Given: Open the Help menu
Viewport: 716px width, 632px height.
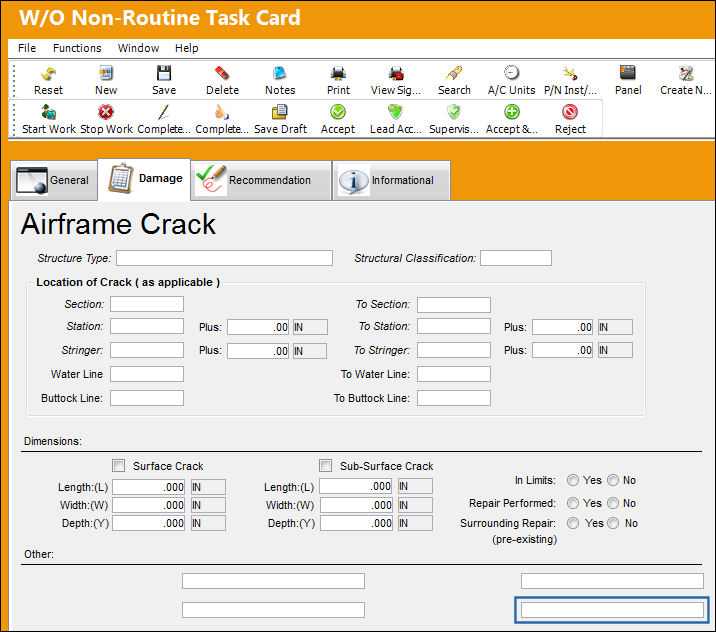Looking at the screenshot, I should [x=186, y=48].
